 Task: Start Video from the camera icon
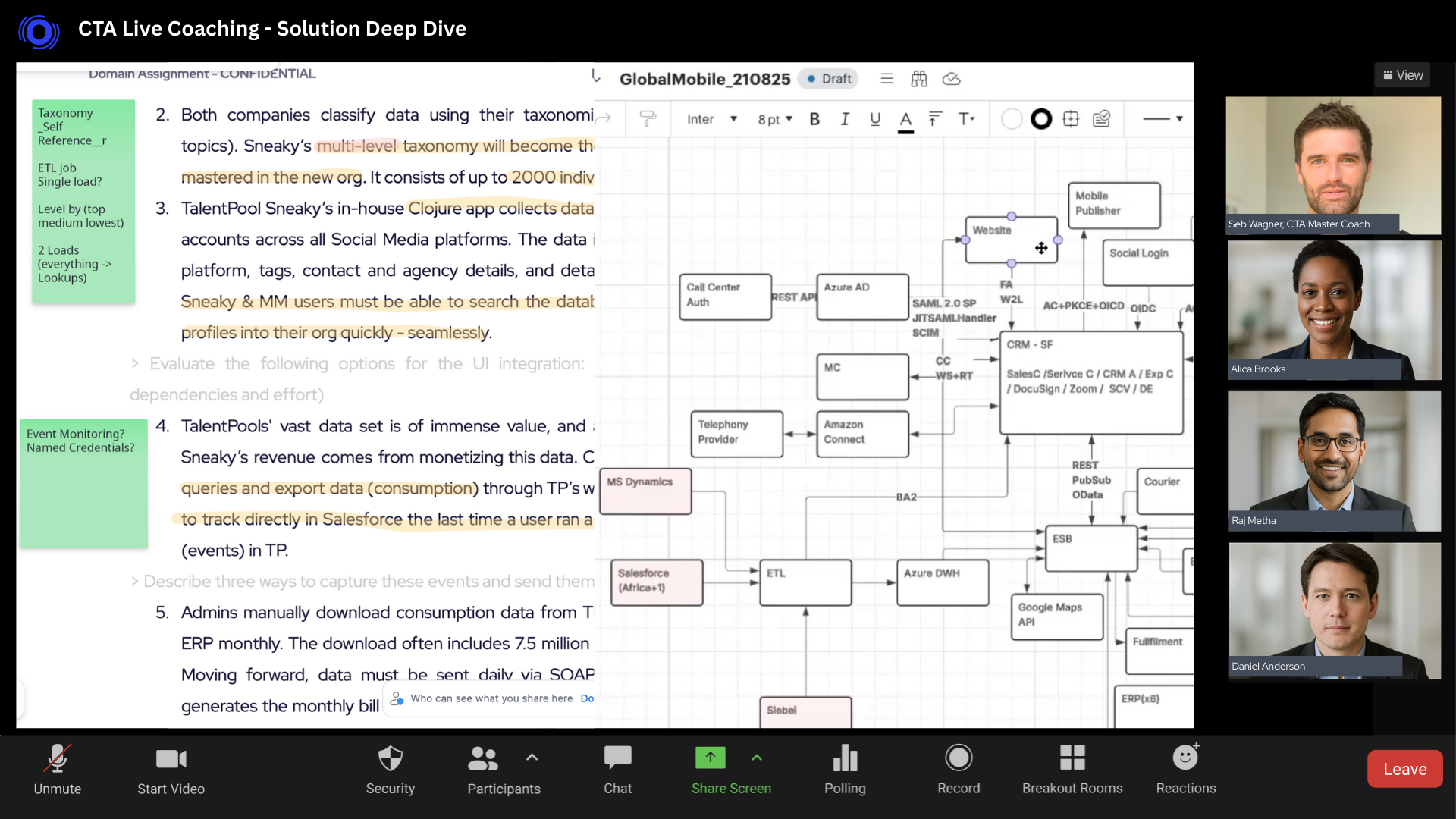171,769
